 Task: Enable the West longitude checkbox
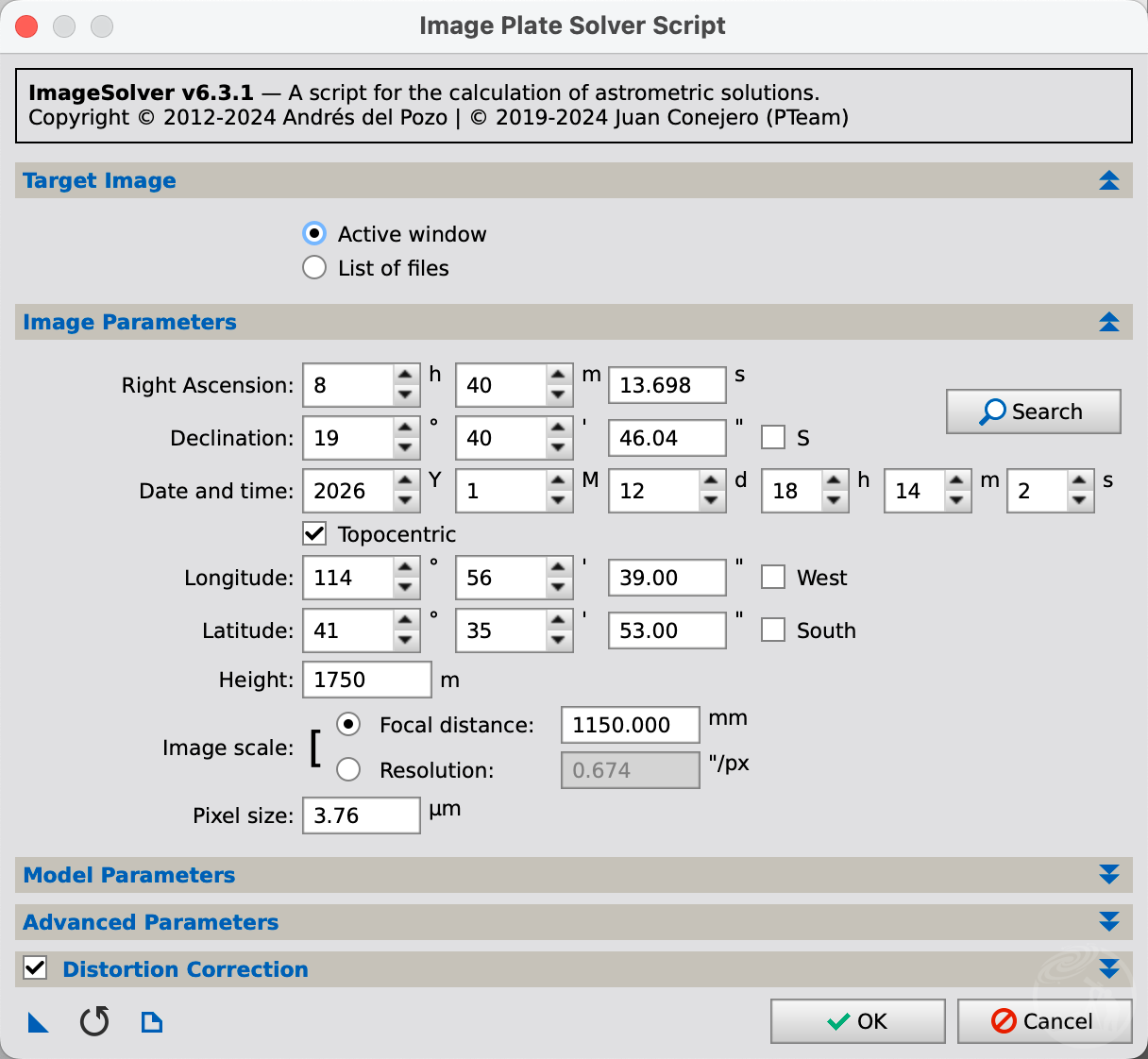pos(773,578)
